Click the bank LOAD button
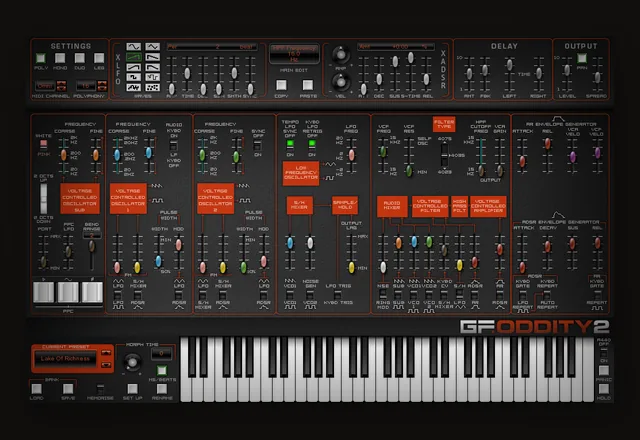The image size is (640, 440). [x=36, y=389]
